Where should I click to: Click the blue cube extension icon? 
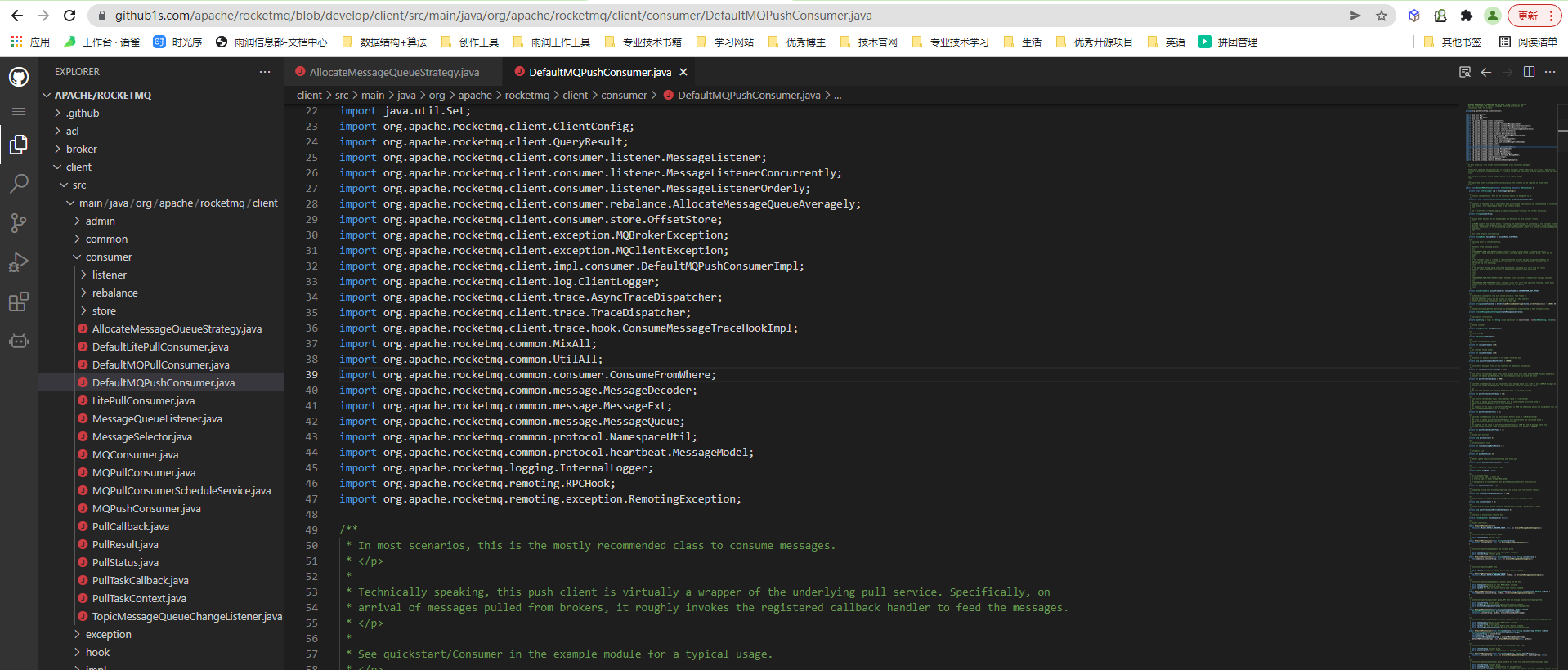coord(1414,16)
